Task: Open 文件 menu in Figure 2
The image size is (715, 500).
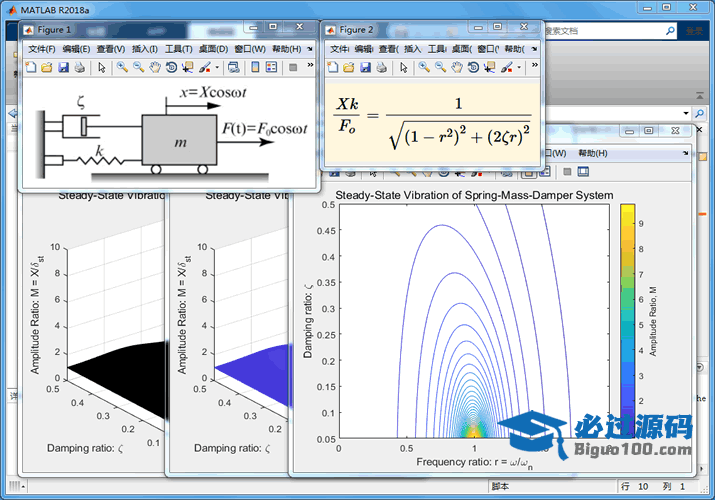Action: [340, 49]
